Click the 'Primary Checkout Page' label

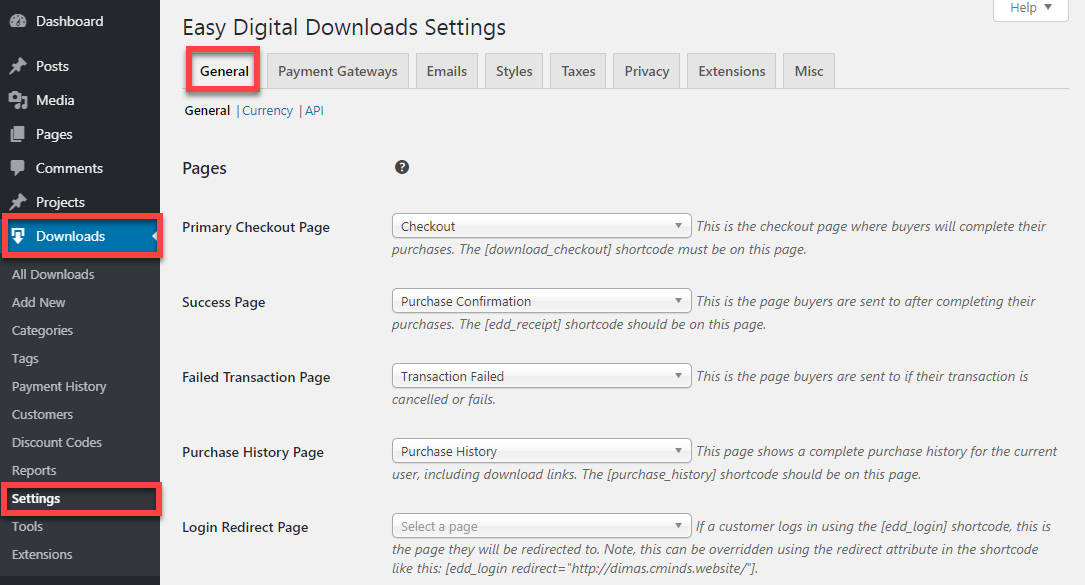tap(256, 228)
